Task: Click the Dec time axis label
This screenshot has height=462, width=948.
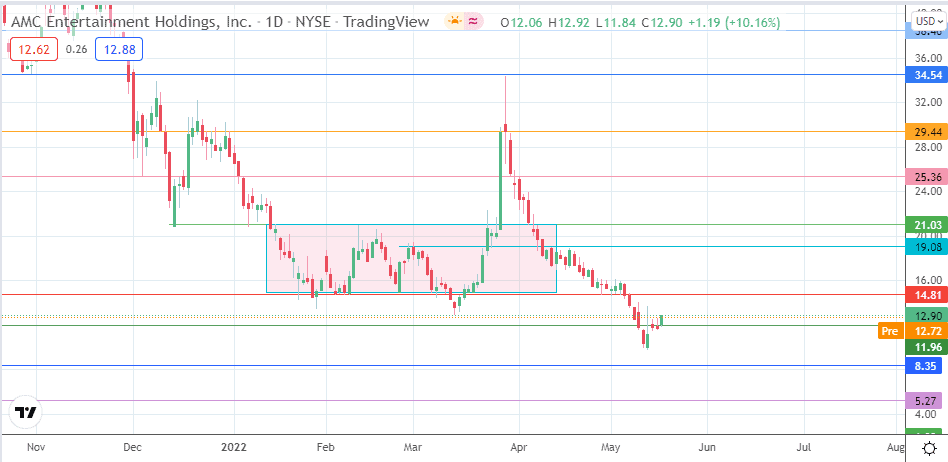Action: tap(132, 447)
